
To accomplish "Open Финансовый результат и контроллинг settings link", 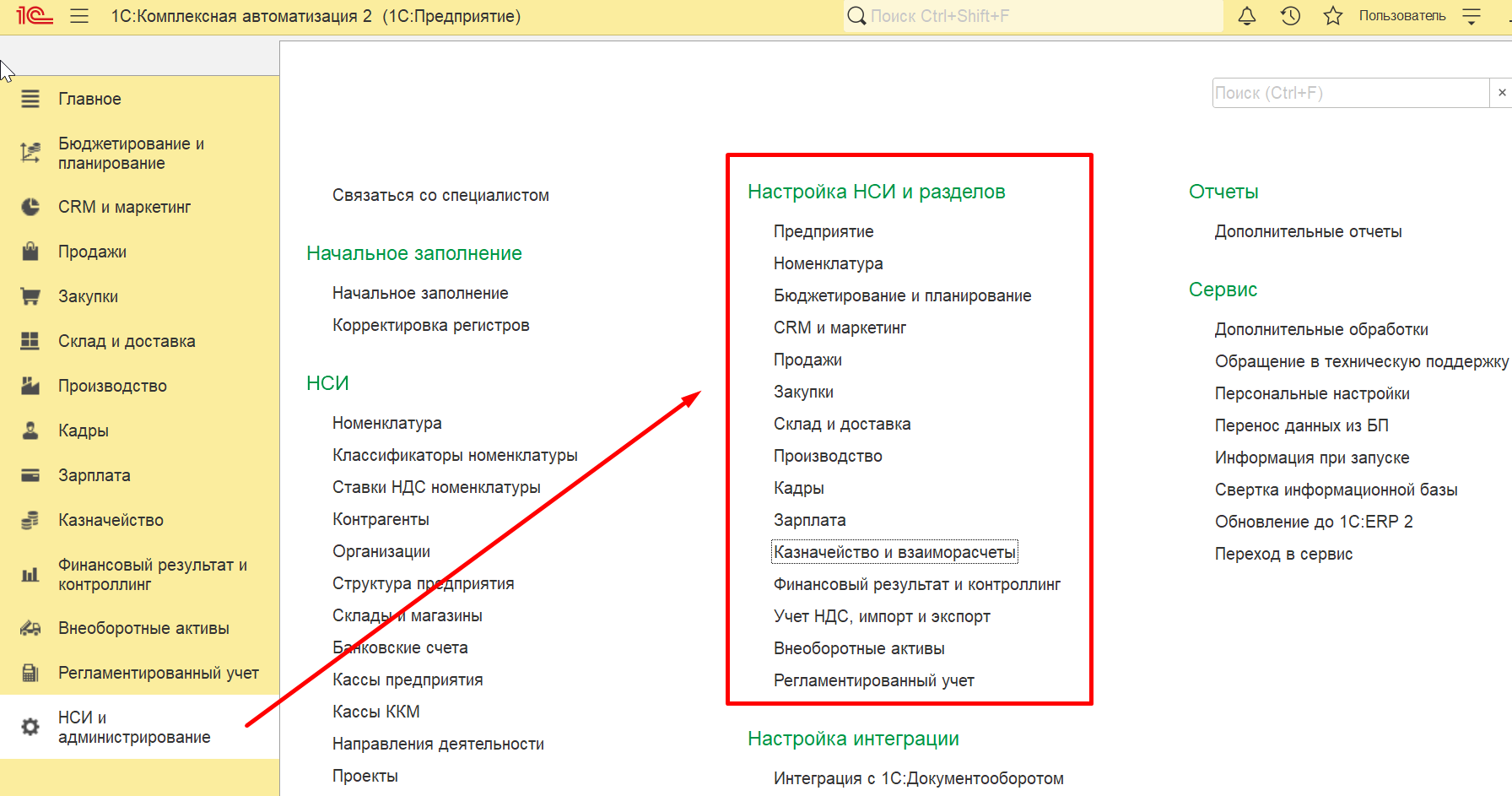I will click(917, 584).
